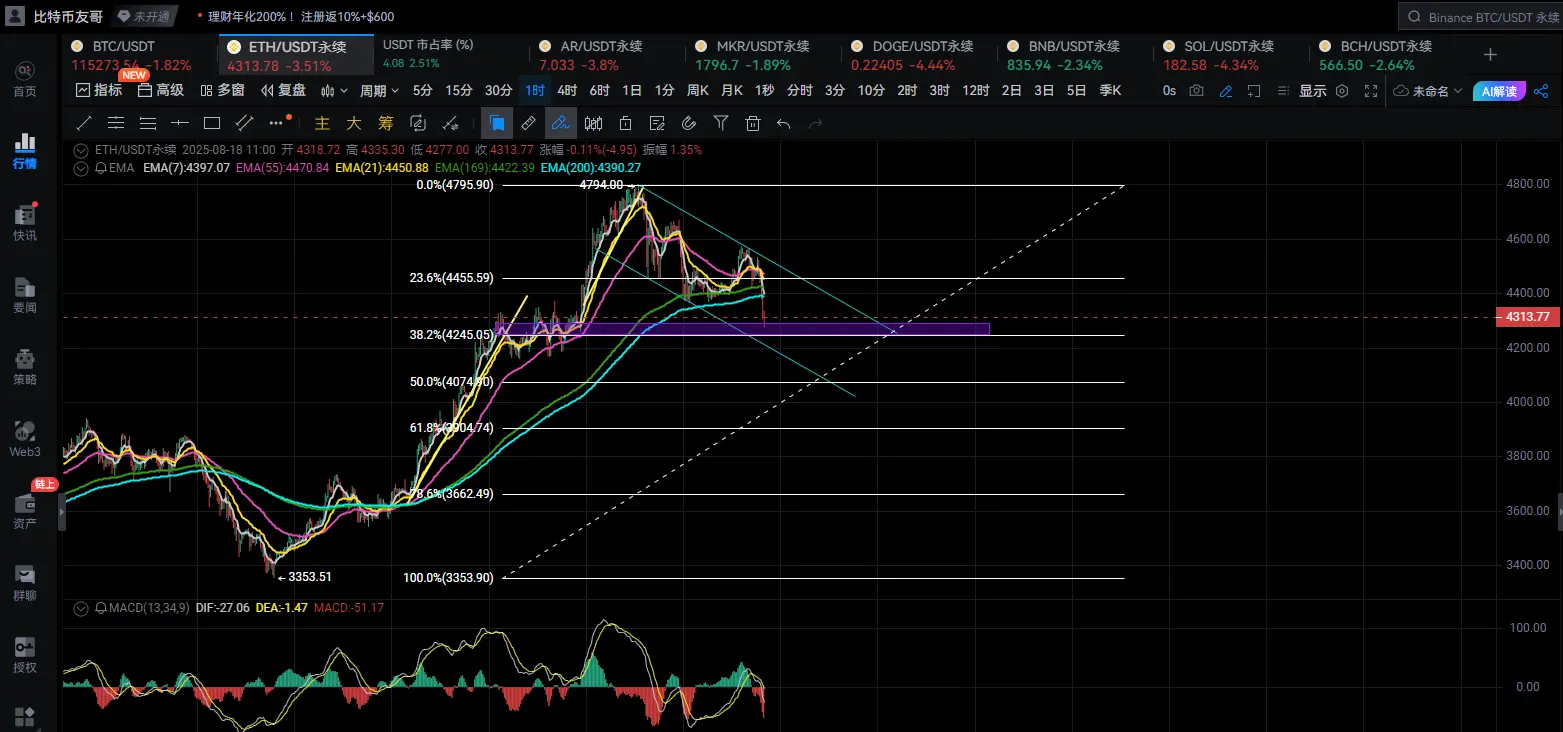Select the rectangle drawing tool
The width and height of the screenshot is (1563, 732).
[212, 123]
